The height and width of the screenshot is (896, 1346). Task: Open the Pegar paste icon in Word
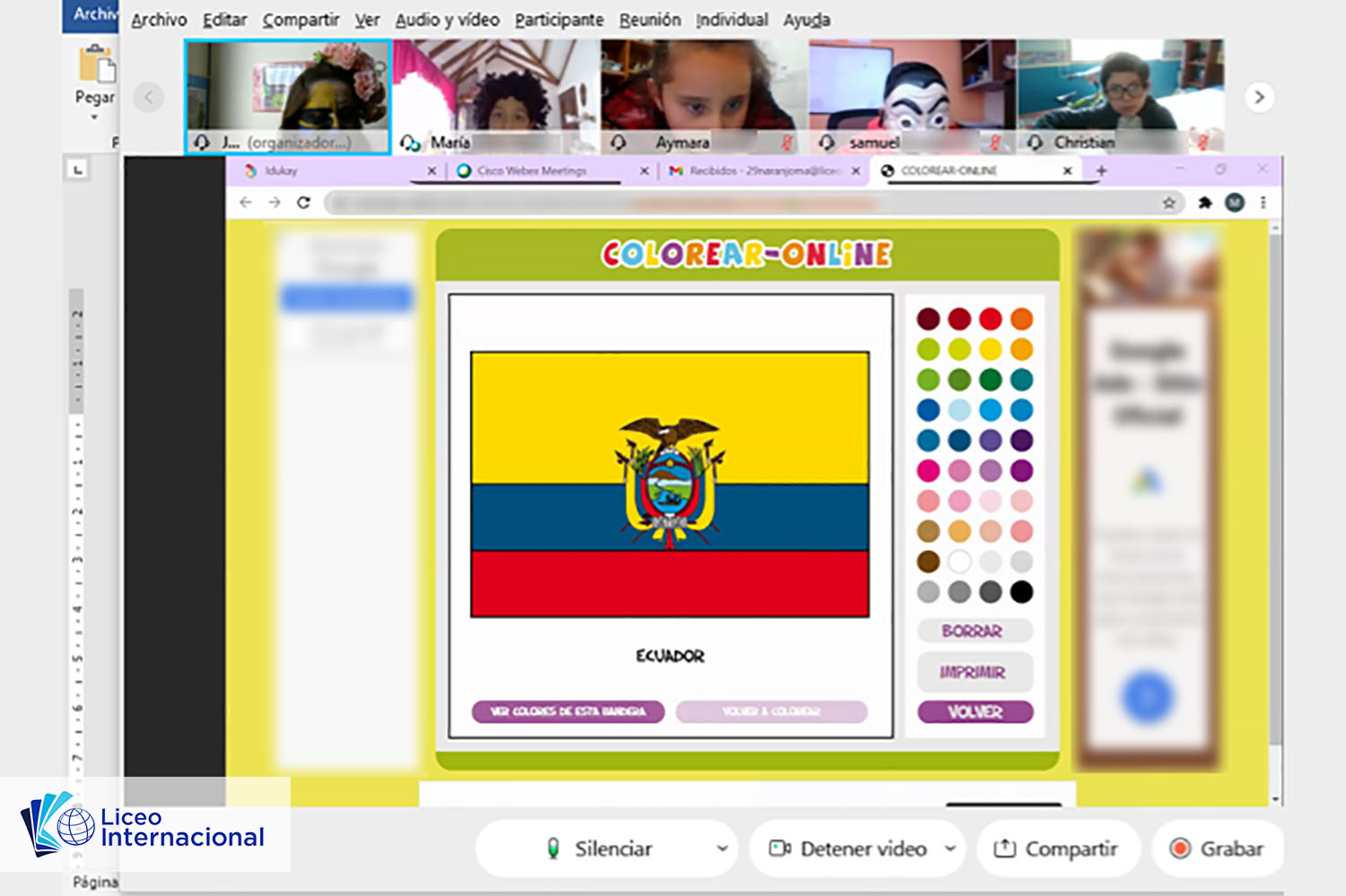coord(95,64)
